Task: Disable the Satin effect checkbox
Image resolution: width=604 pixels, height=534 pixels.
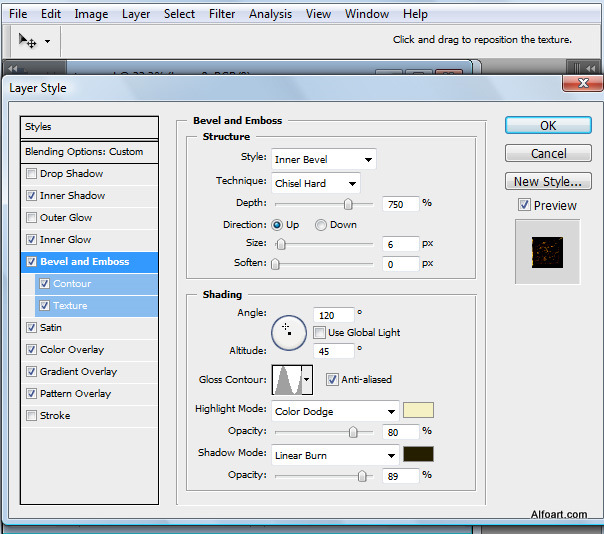Action: coord(32,328)
